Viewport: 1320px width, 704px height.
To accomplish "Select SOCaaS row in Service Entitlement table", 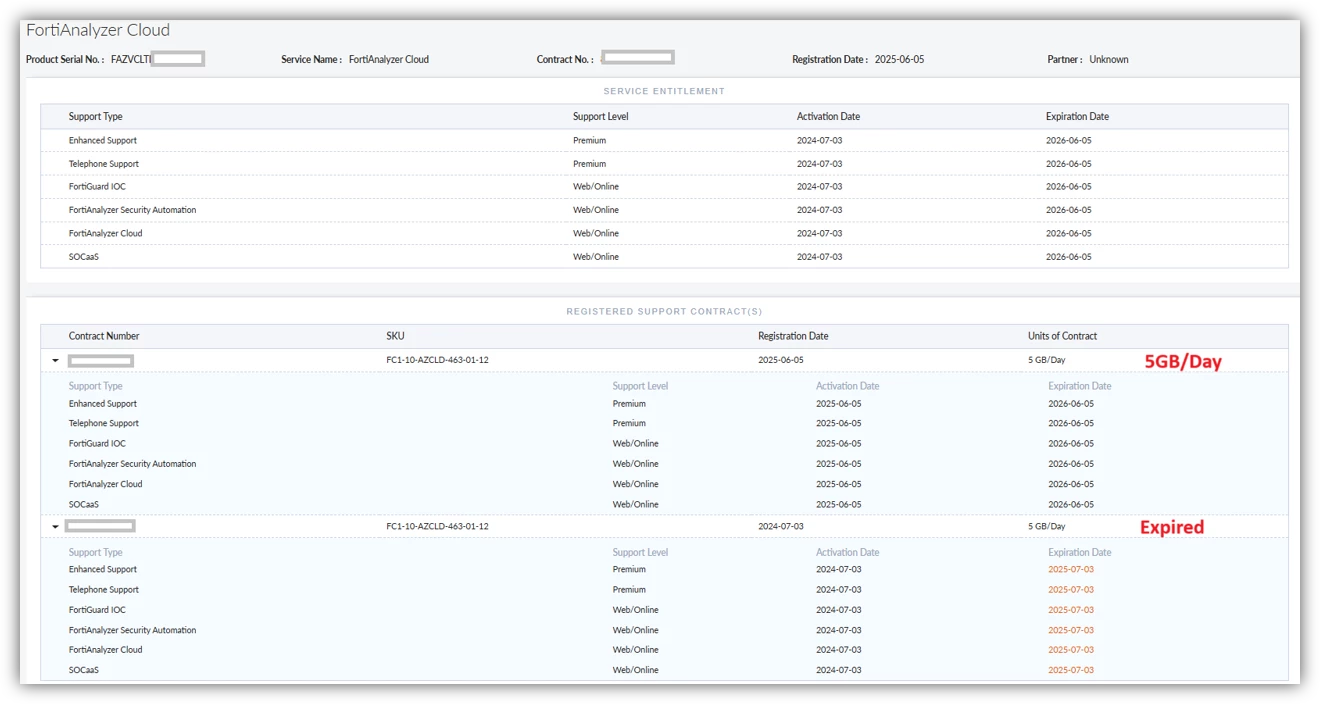I will click(x=664, y=257).
